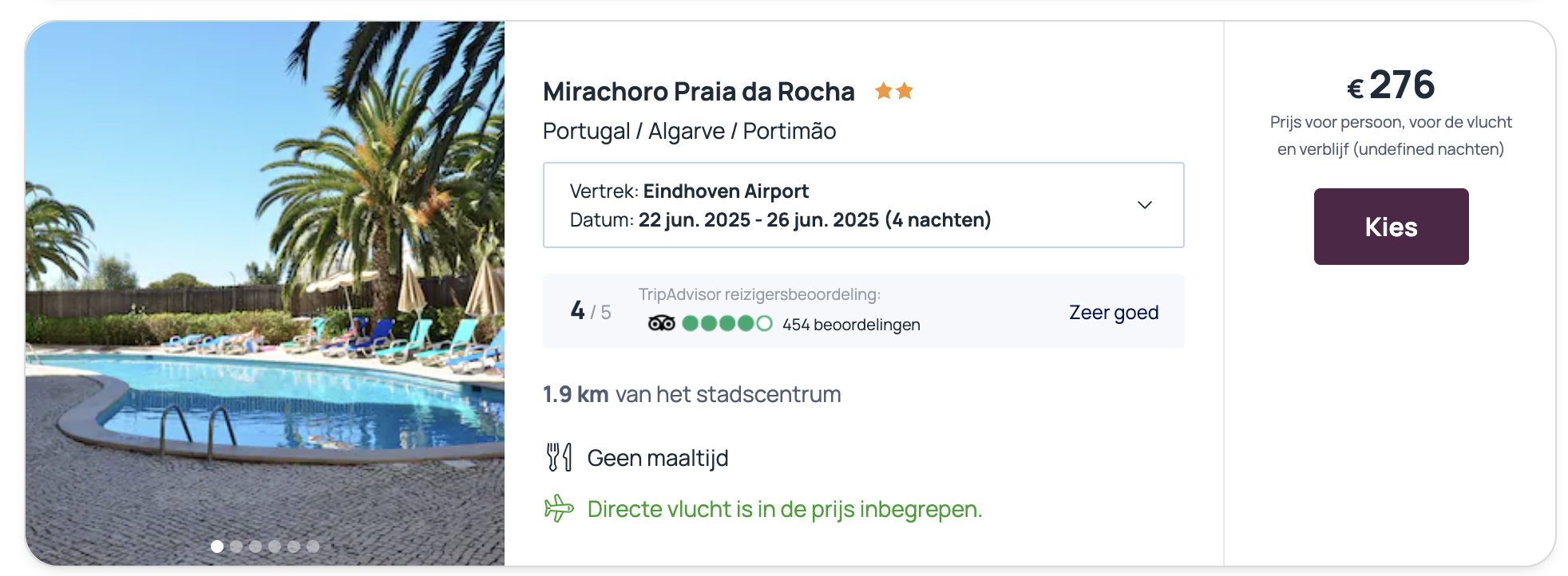Click the Zeer goed rating label

(x=1114, y=313)
